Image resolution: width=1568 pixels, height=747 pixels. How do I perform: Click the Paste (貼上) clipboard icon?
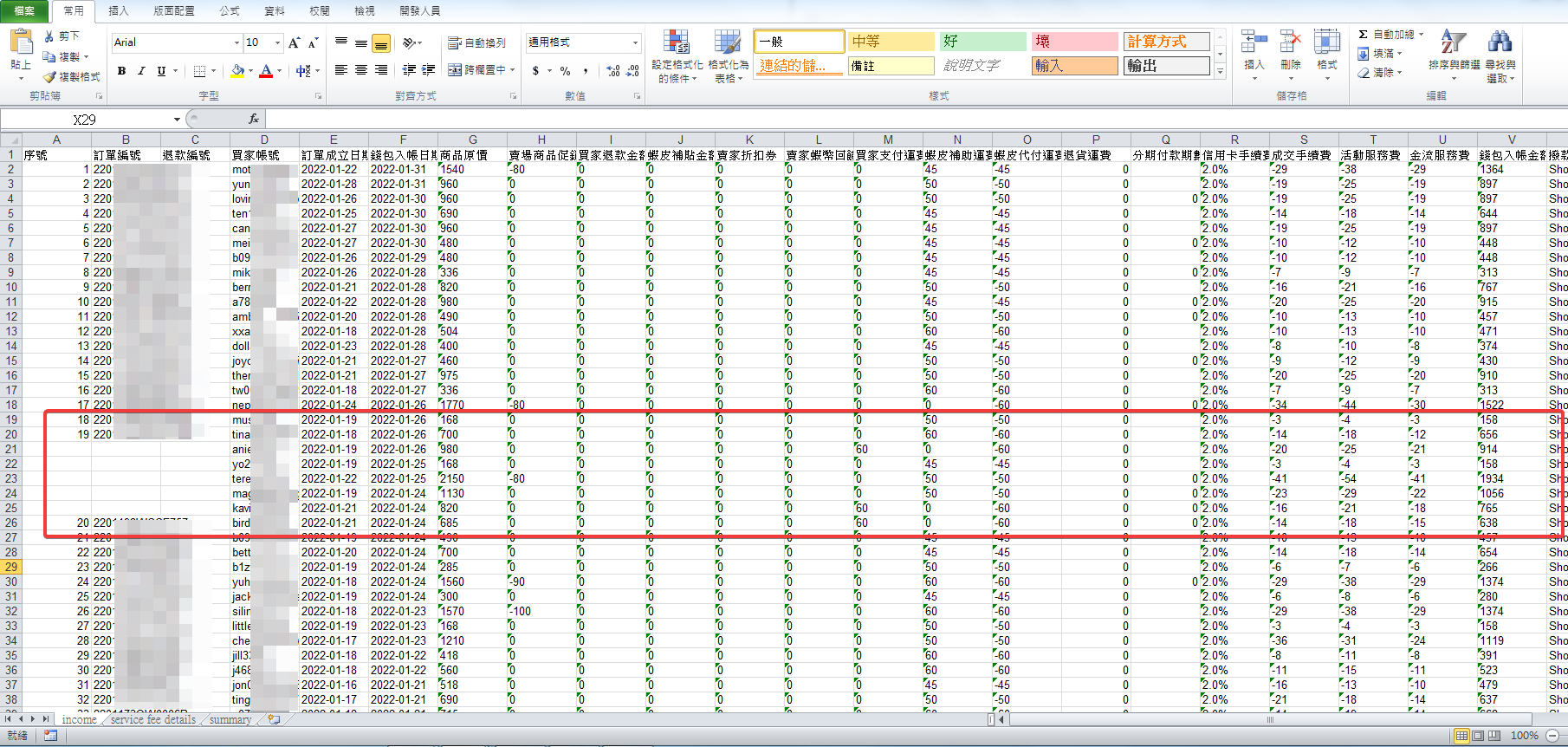click(x=21, y=43)
